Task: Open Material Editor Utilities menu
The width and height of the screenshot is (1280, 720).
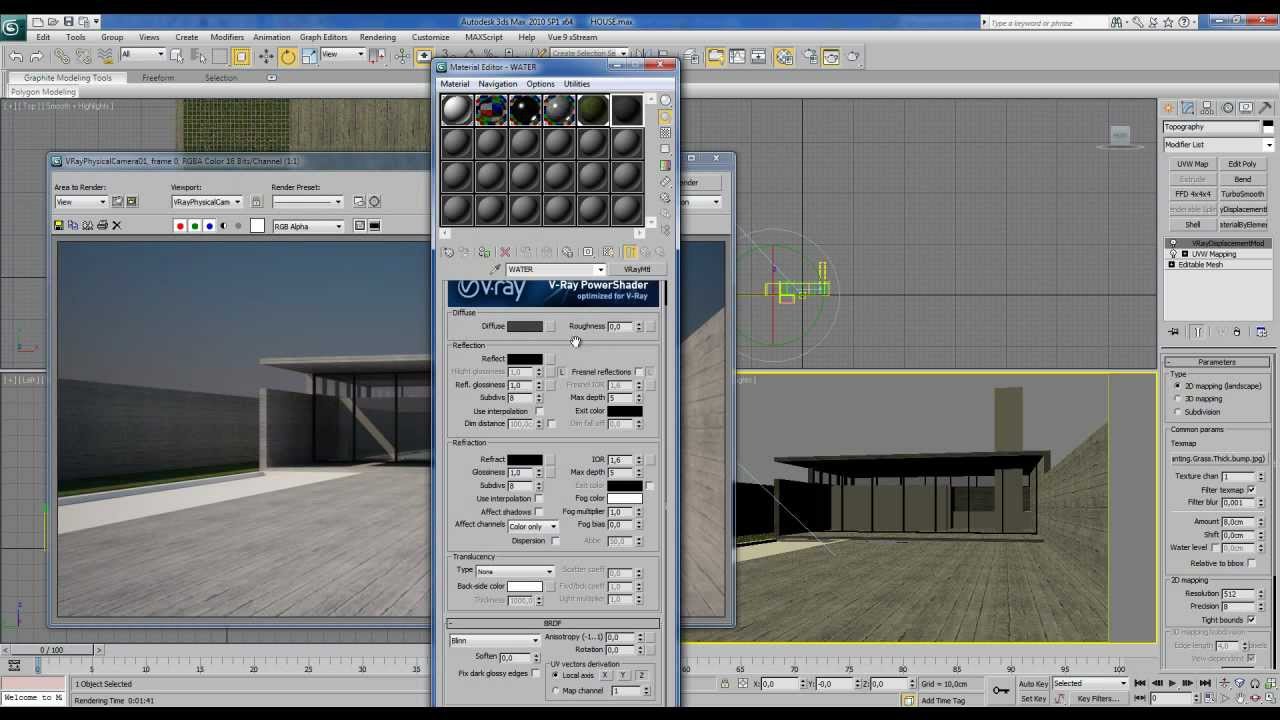Action: point(577,84)
